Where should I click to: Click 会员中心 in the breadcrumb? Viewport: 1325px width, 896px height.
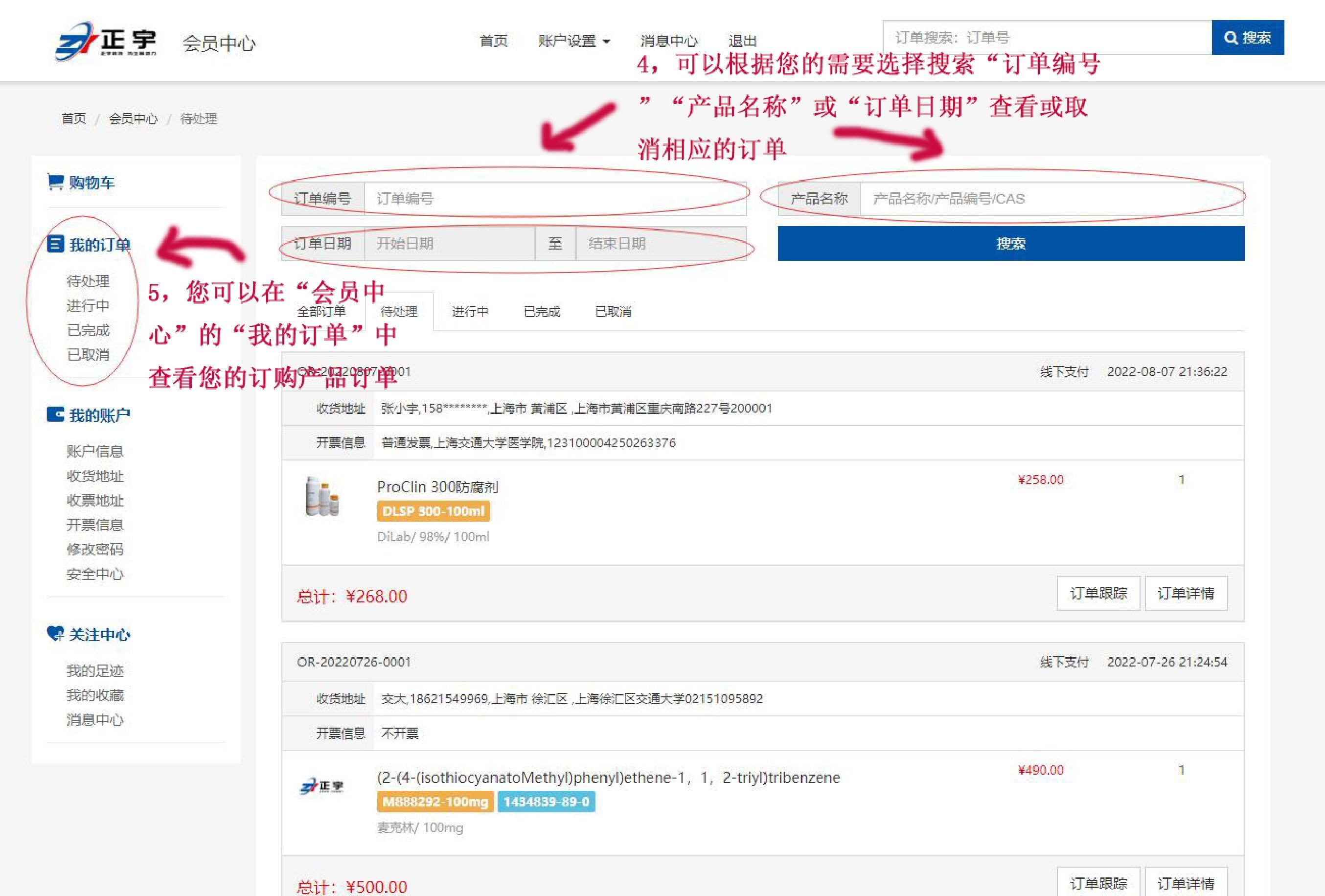[x=134, y=118]
